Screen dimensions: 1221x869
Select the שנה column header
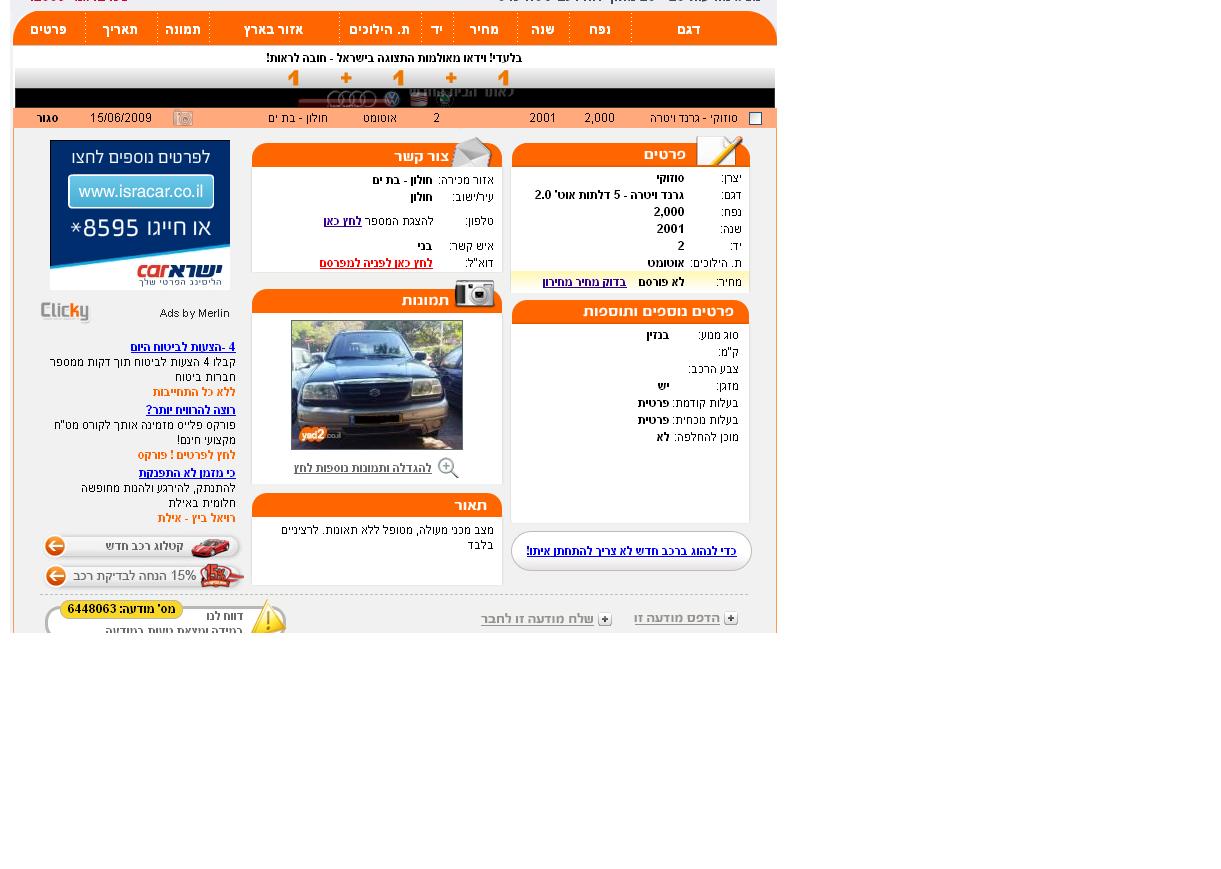coord(542,30)
